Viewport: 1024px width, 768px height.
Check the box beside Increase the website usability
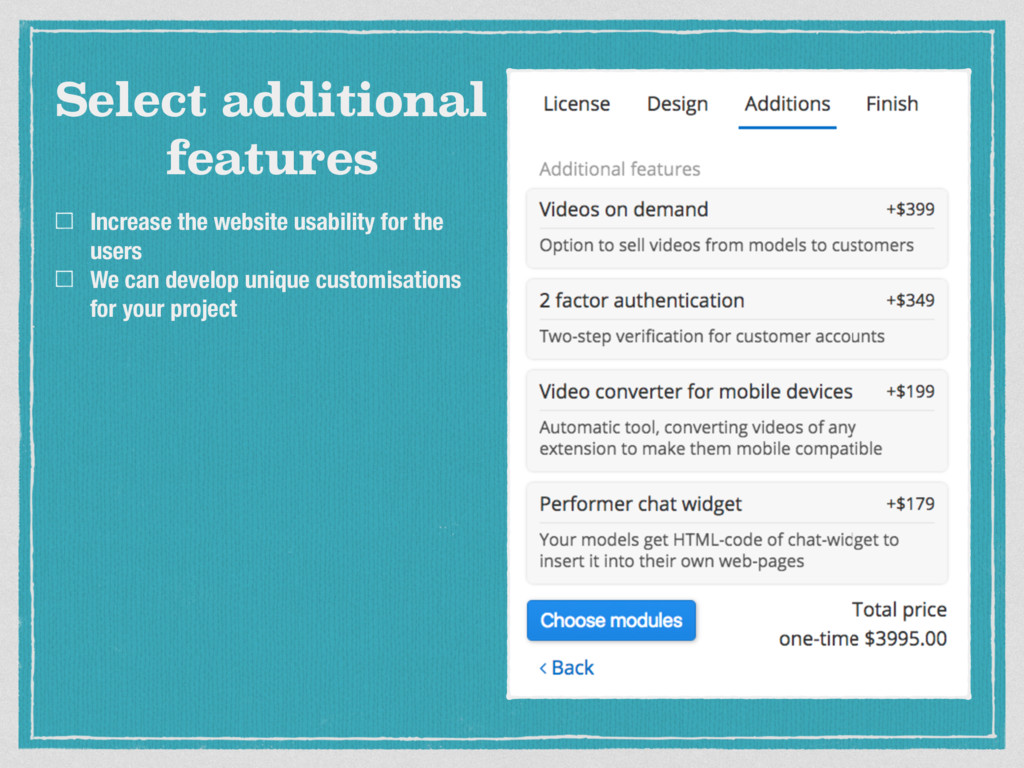pos(64,222)
